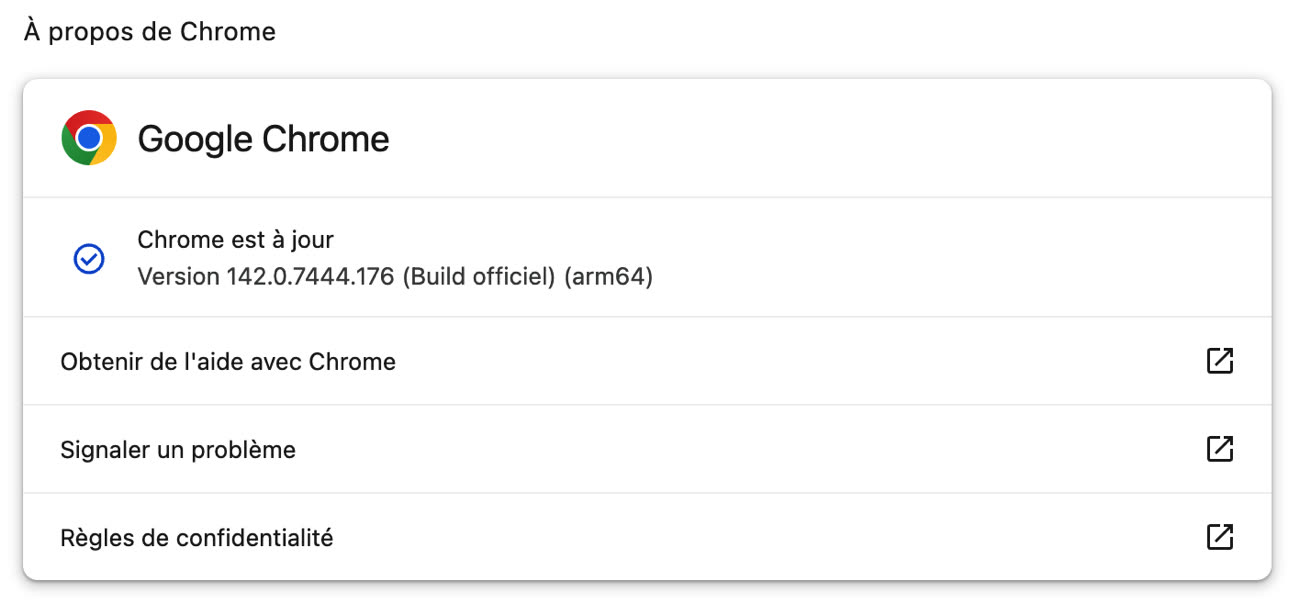
Task: Click the version number 142.0.7444.176
Action: coord(310,276)
